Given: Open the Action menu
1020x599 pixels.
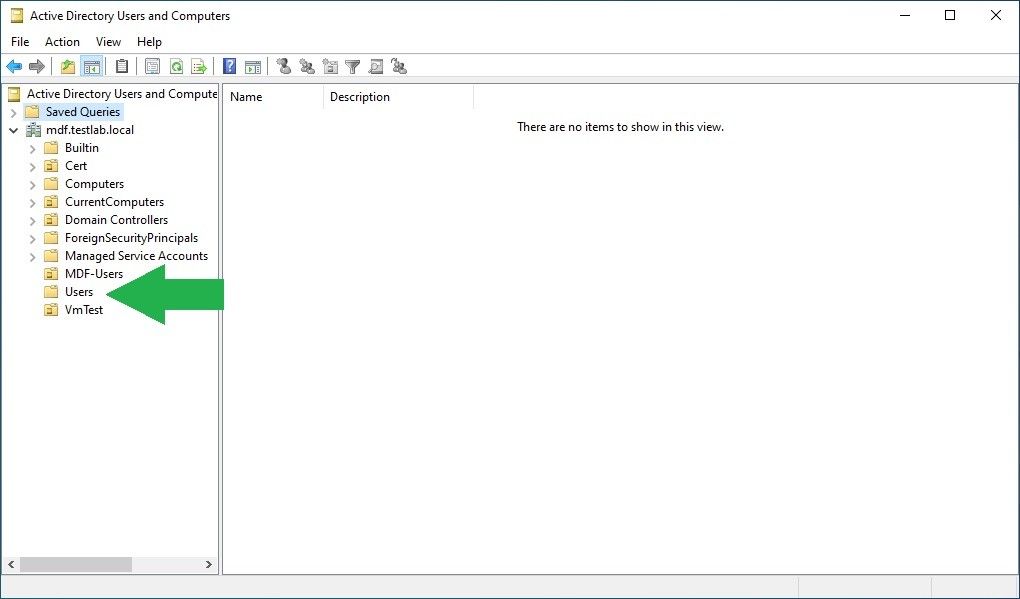Looking at the screenshot, I should click(x=62, y=42).
